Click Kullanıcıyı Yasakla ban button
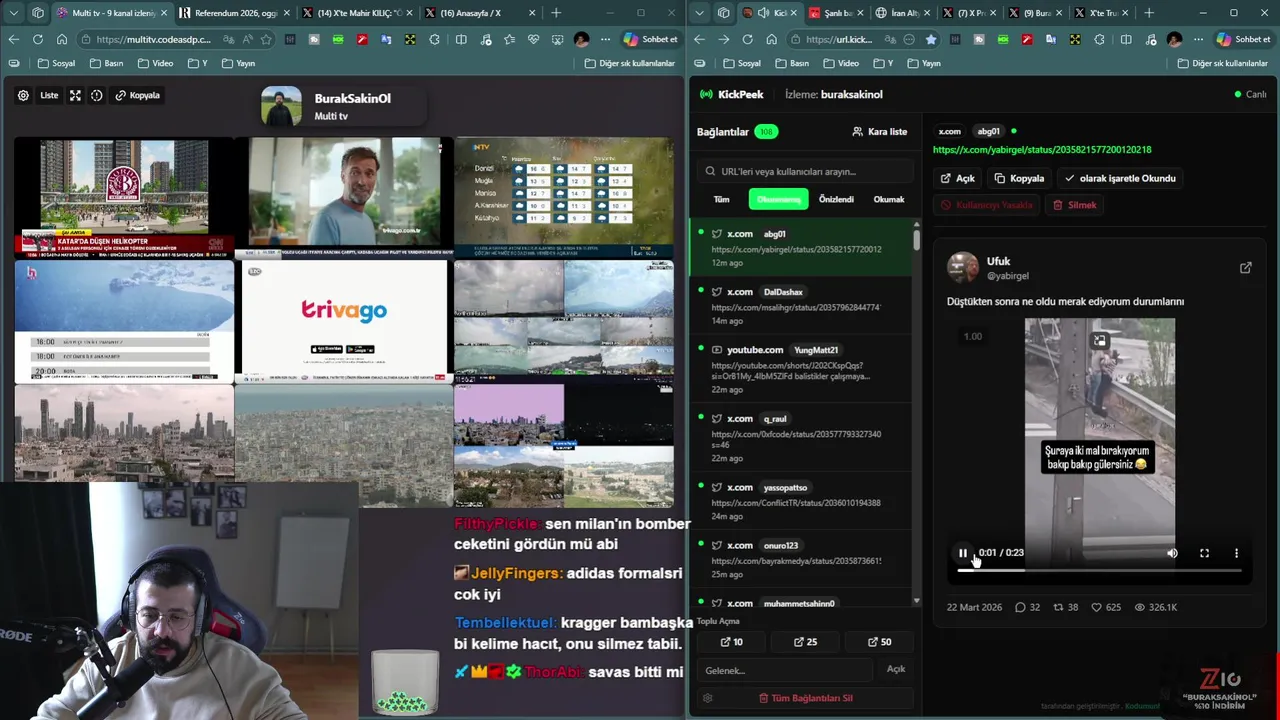Screen dimensions: 1280x720 (x=986, y=205)
